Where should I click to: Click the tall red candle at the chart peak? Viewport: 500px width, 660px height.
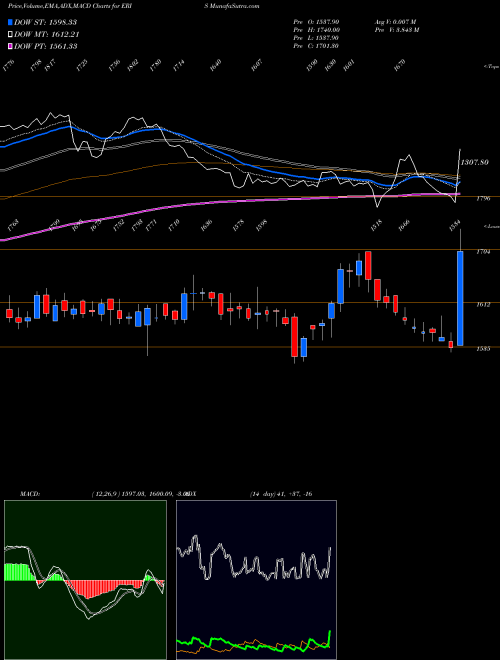coord(368,265)
